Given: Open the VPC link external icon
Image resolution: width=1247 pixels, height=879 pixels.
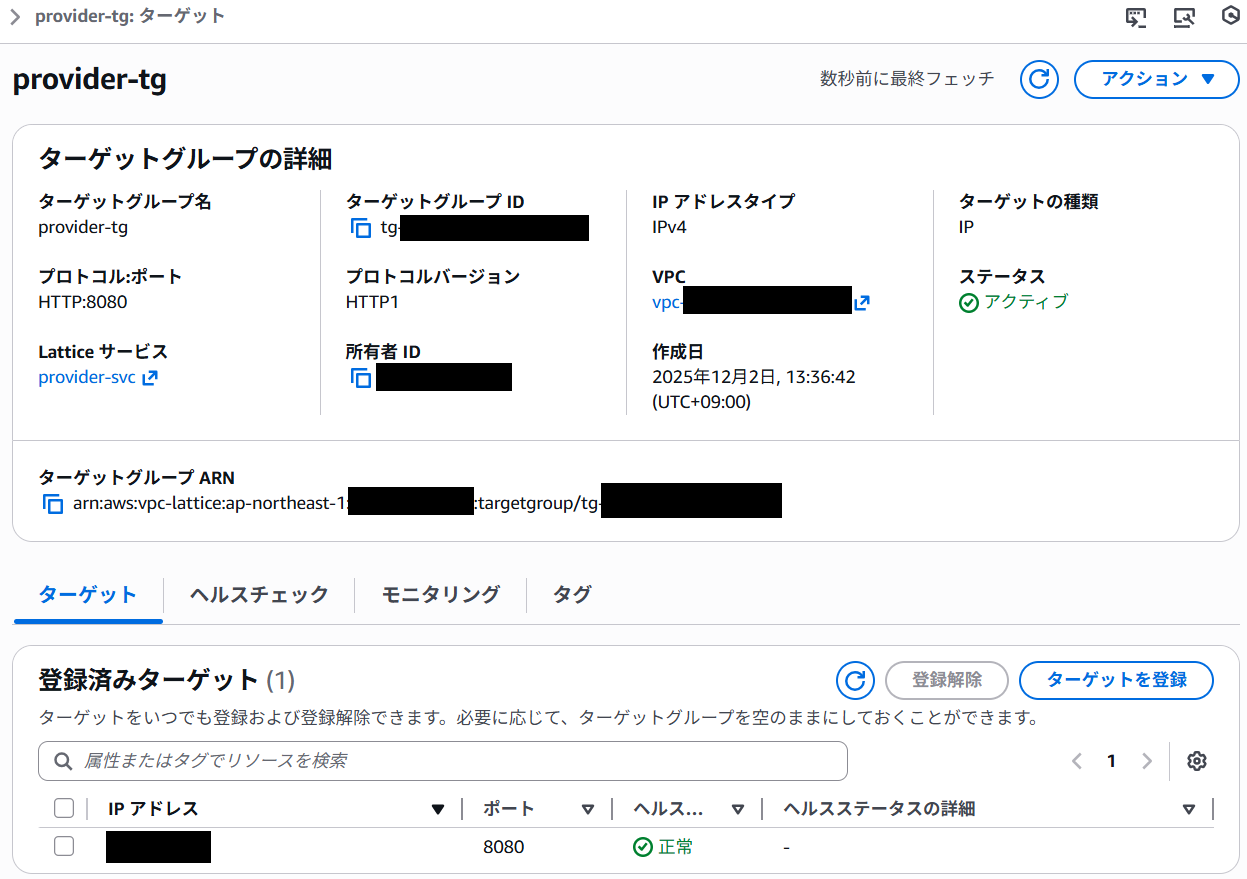Looking at the screenshot, I should (861, 302).
